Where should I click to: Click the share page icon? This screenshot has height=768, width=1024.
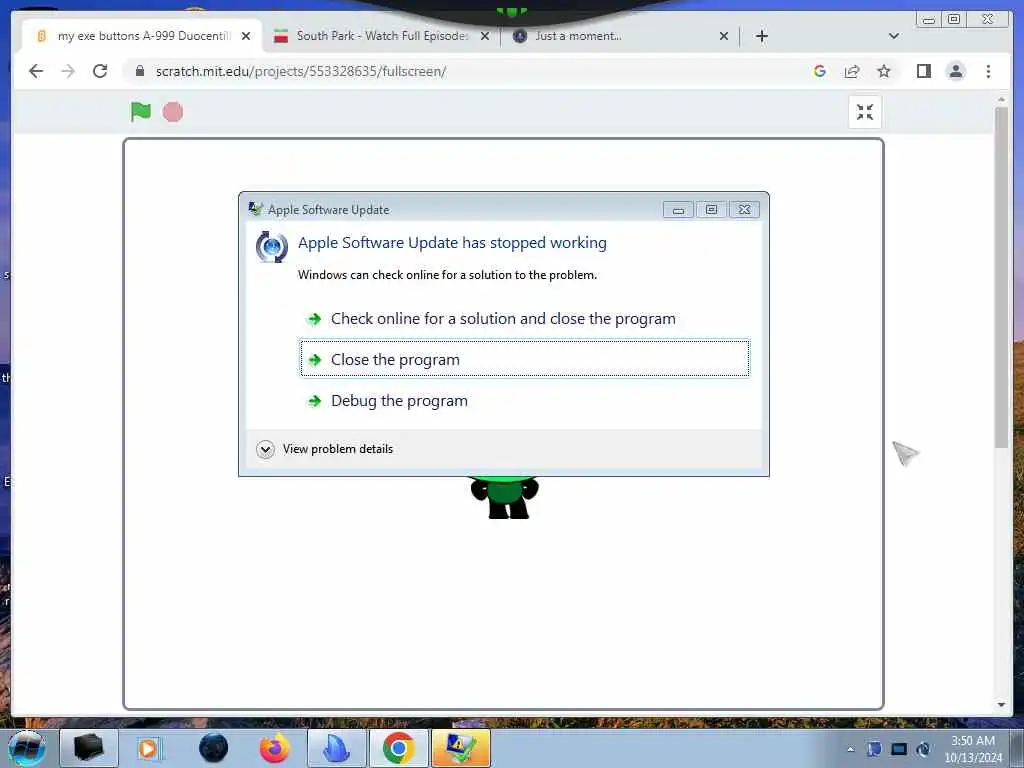(852, 71)
